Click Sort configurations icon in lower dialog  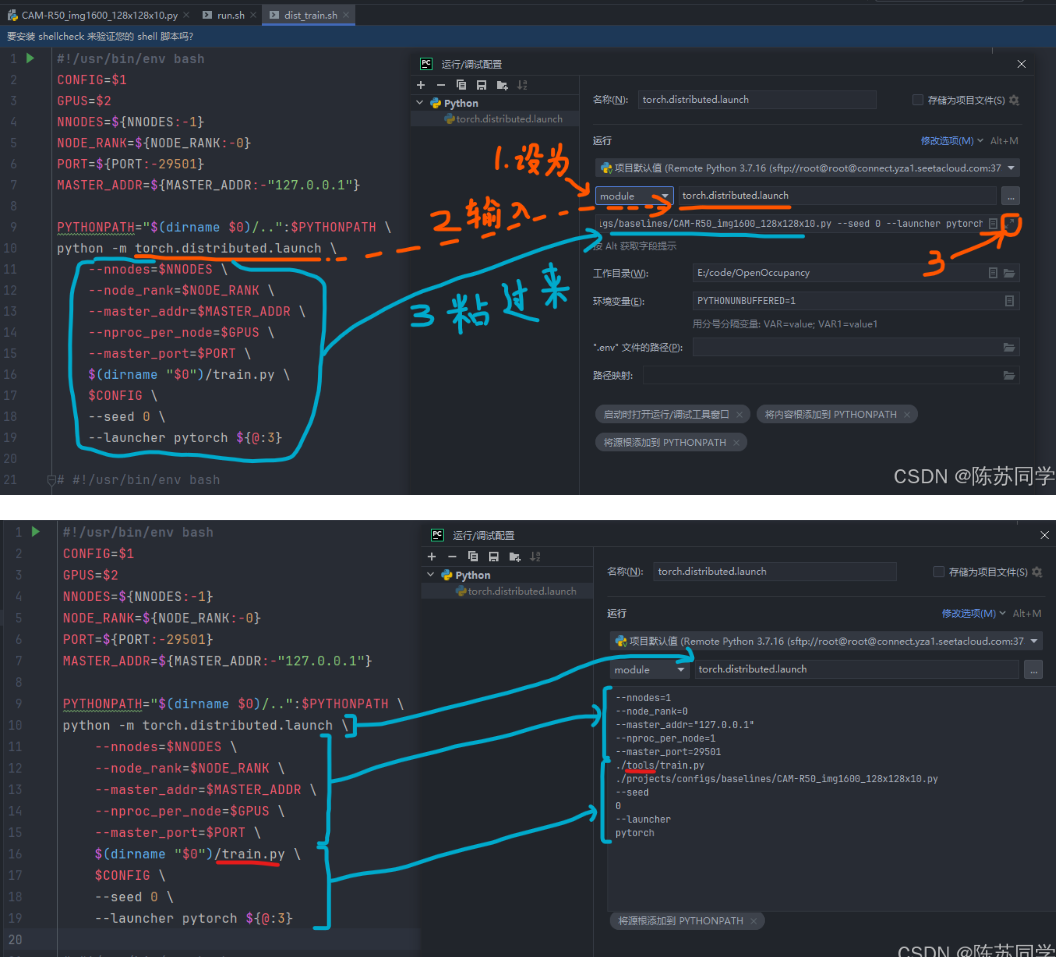point(535,556)
